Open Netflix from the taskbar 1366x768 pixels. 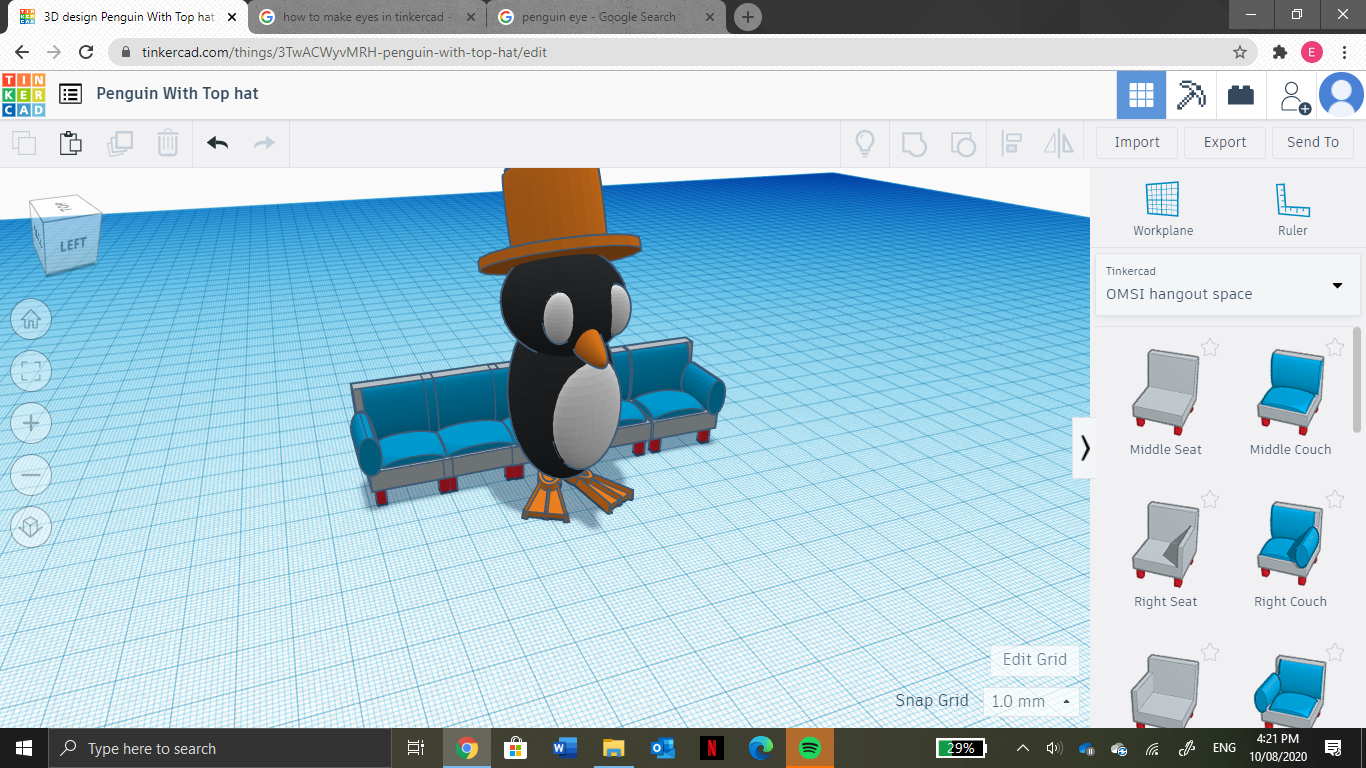point(711,748)
